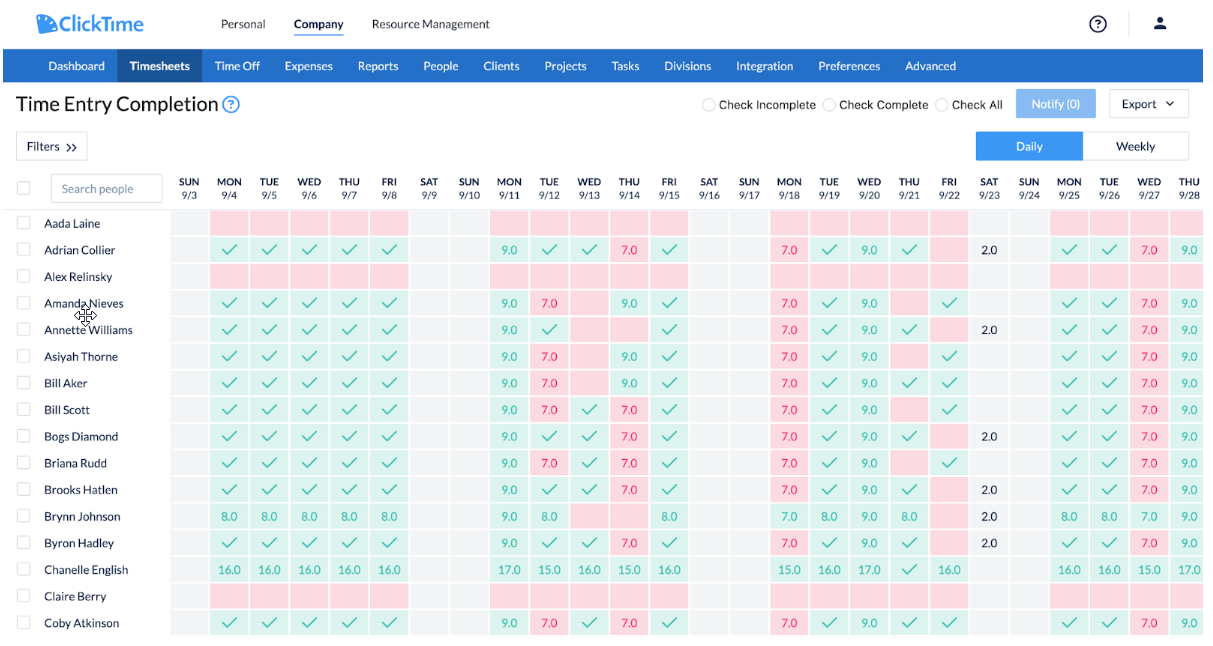Click Adrian Collier's Thu 9/14 7.0 cell

click(629, 250)
